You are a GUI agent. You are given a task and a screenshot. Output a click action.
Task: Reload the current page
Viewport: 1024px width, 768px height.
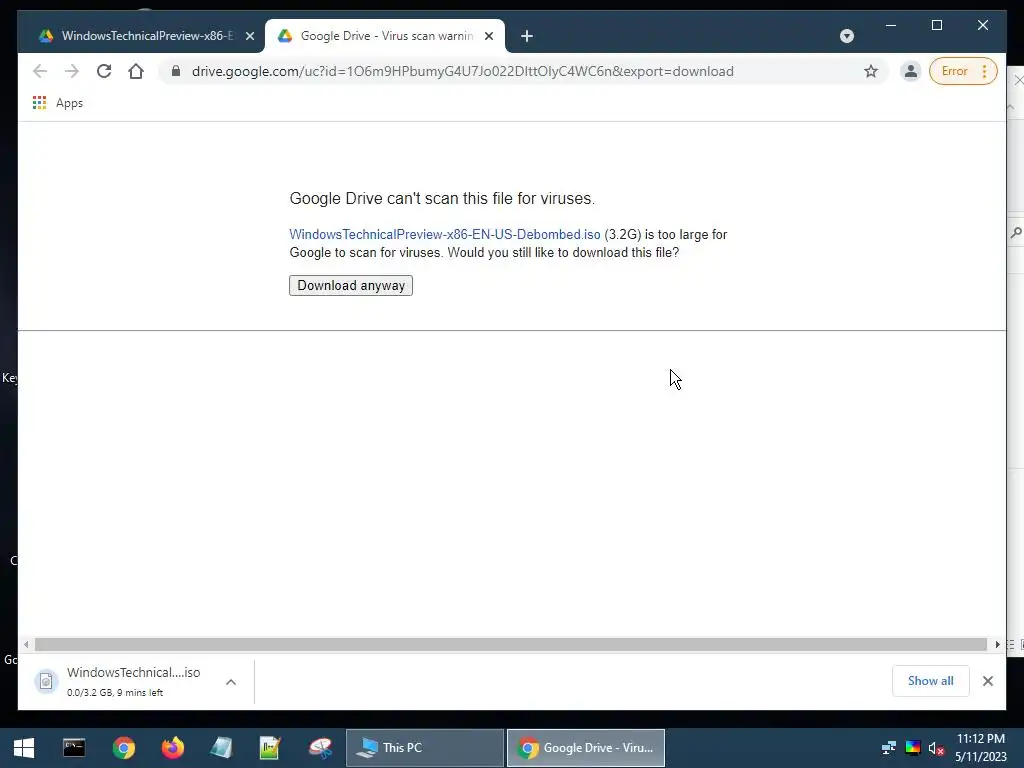[104, 71]
